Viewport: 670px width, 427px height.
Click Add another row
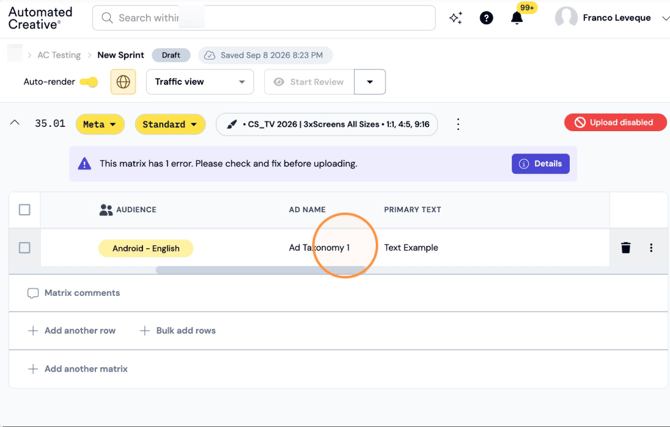[72, 331]
